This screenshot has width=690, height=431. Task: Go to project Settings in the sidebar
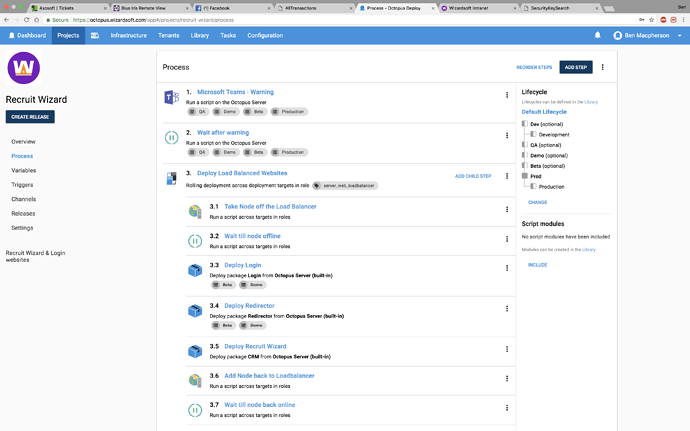(x=22, y=228)
